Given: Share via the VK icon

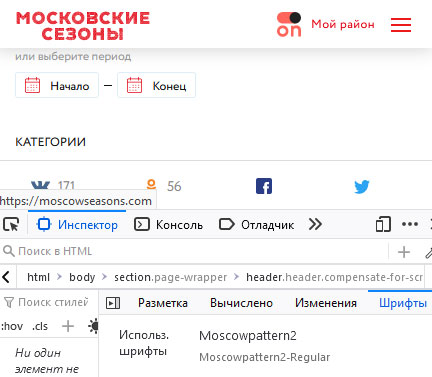Looking at the screenshot, I should click(x=40, y=185).
